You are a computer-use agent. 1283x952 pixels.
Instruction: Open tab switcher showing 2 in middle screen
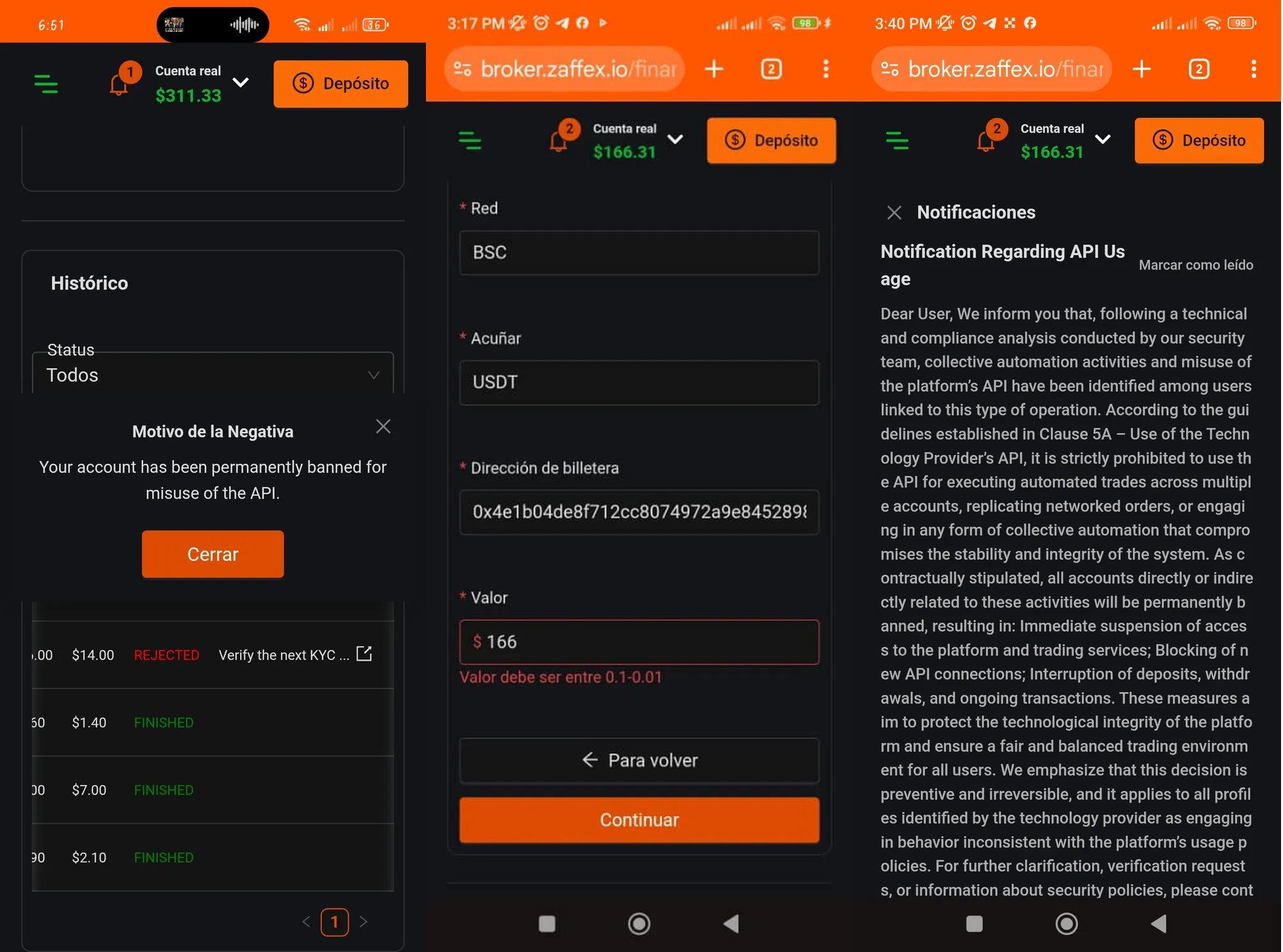pos(771,69)
